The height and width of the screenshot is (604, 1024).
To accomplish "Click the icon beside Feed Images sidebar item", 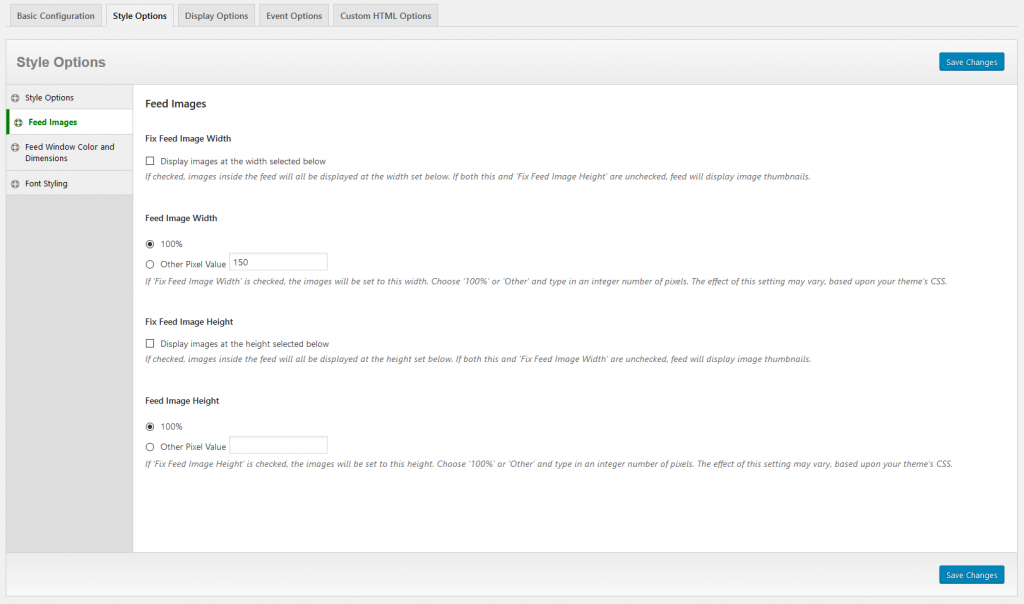I will point(18,122).
